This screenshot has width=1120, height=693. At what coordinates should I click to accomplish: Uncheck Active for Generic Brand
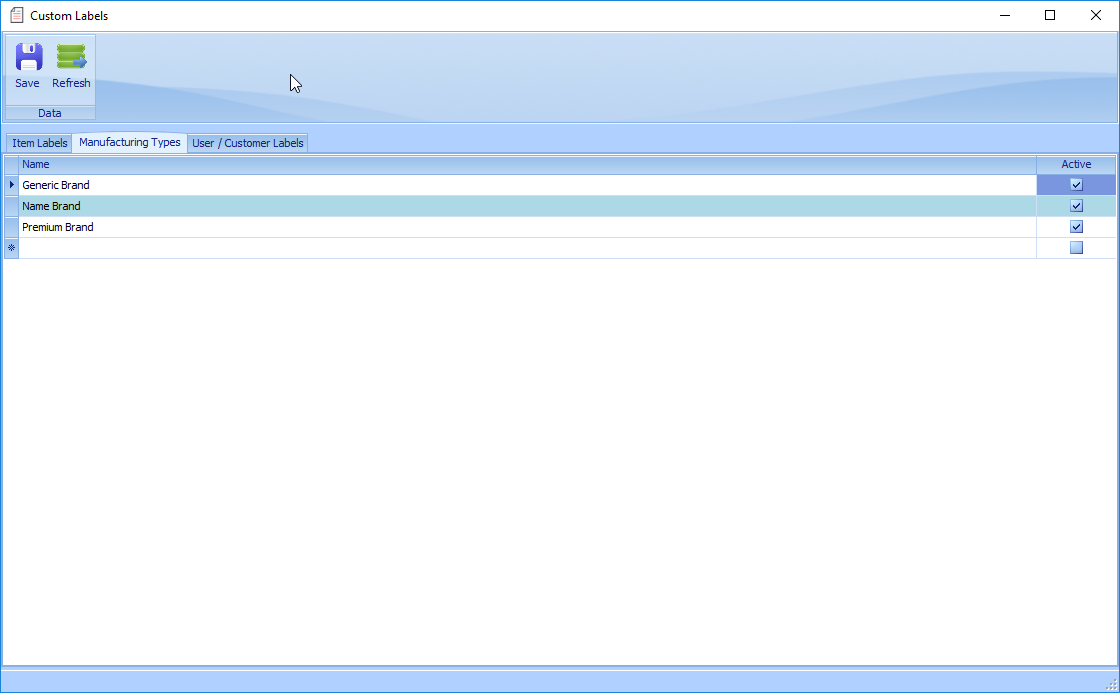coord(1076,185)
